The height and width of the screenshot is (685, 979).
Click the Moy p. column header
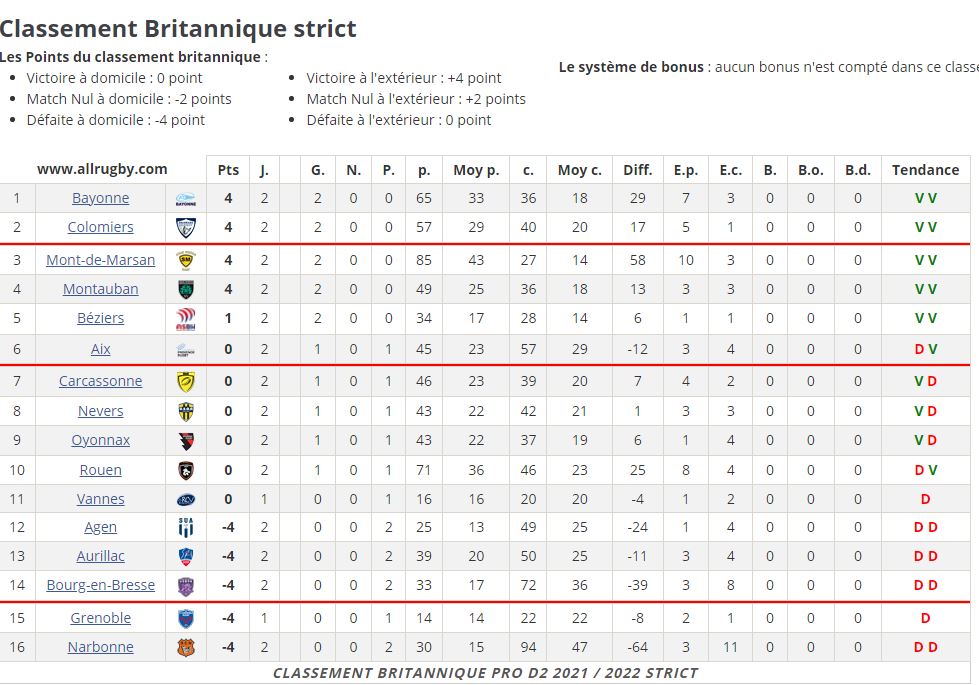(476, 170)
